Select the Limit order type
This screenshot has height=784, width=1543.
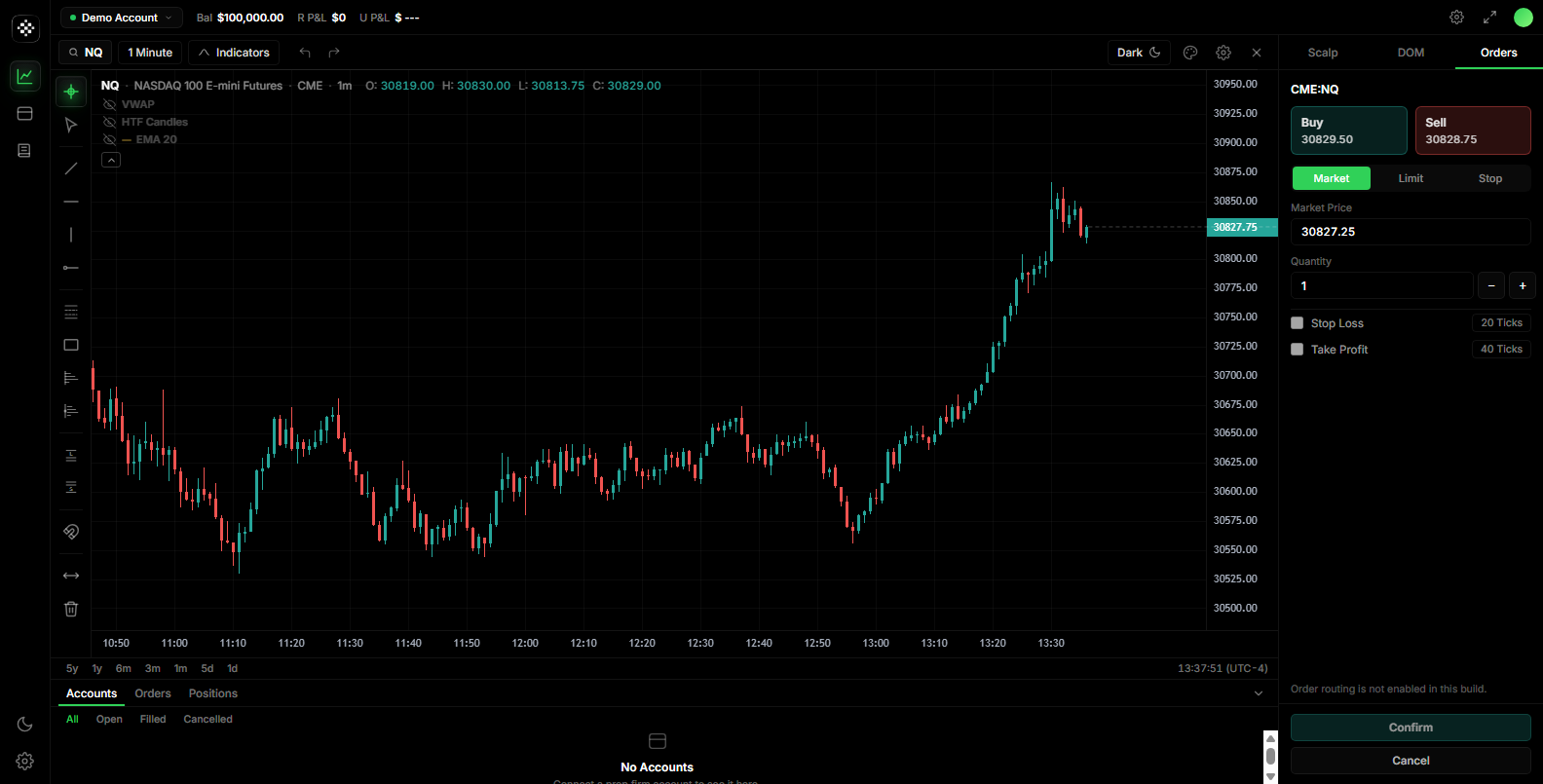(1411, 178)
